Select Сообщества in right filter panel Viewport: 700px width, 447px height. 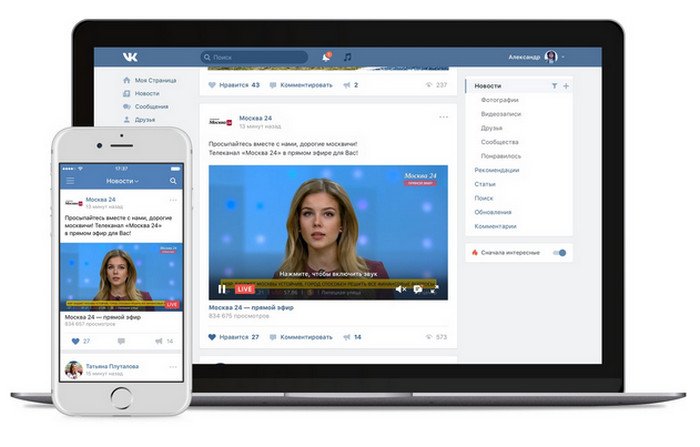(x=500, y=142)
